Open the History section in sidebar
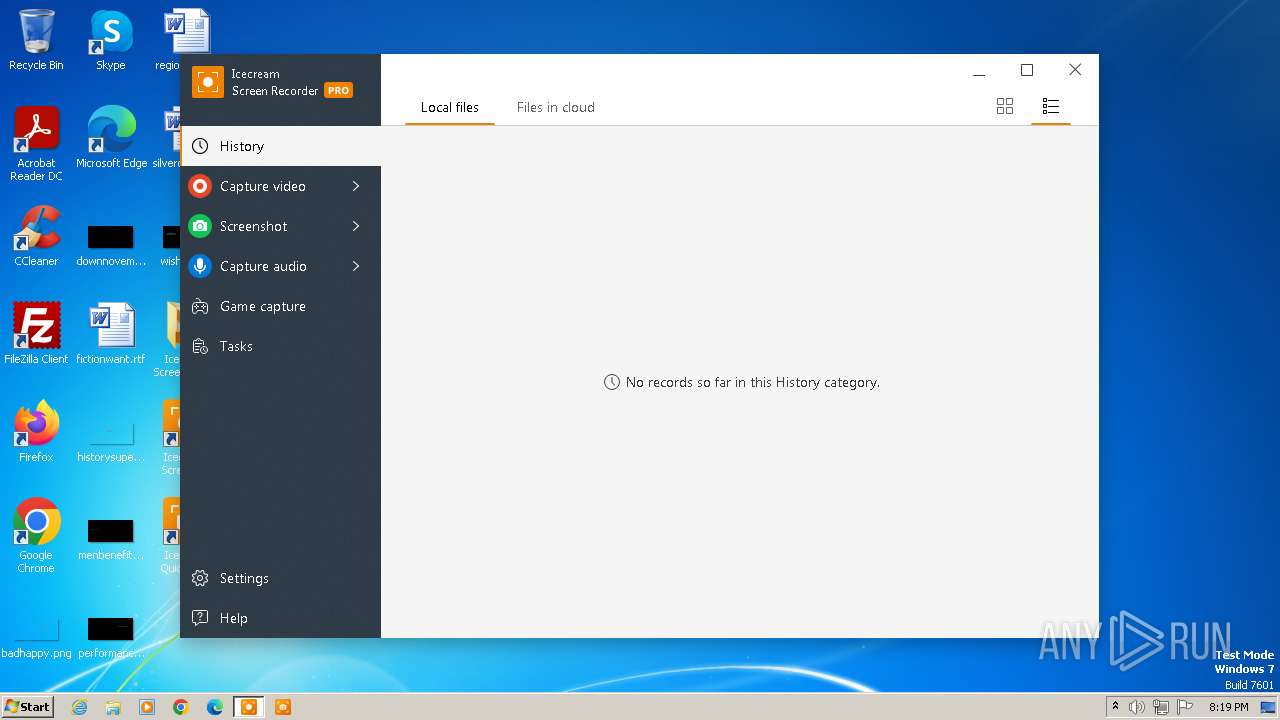The height and width of the screenshot is (720, 1280). 280,146
